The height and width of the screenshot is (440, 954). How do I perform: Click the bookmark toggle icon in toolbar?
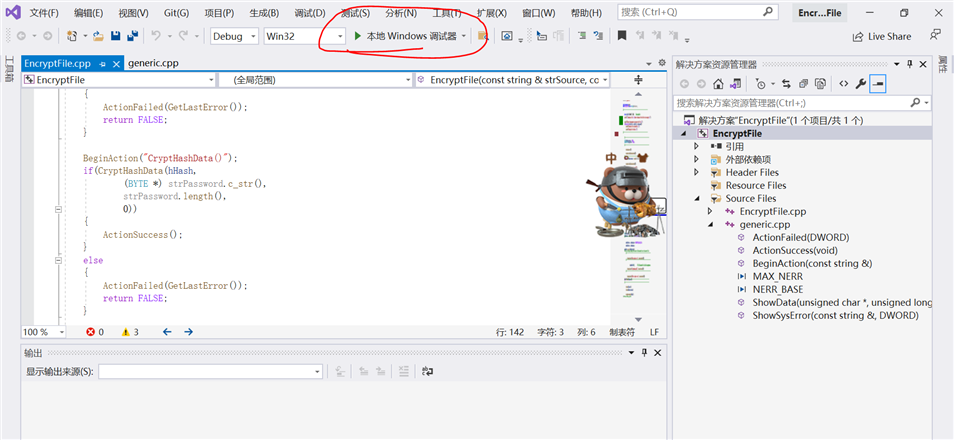(621, 37)
